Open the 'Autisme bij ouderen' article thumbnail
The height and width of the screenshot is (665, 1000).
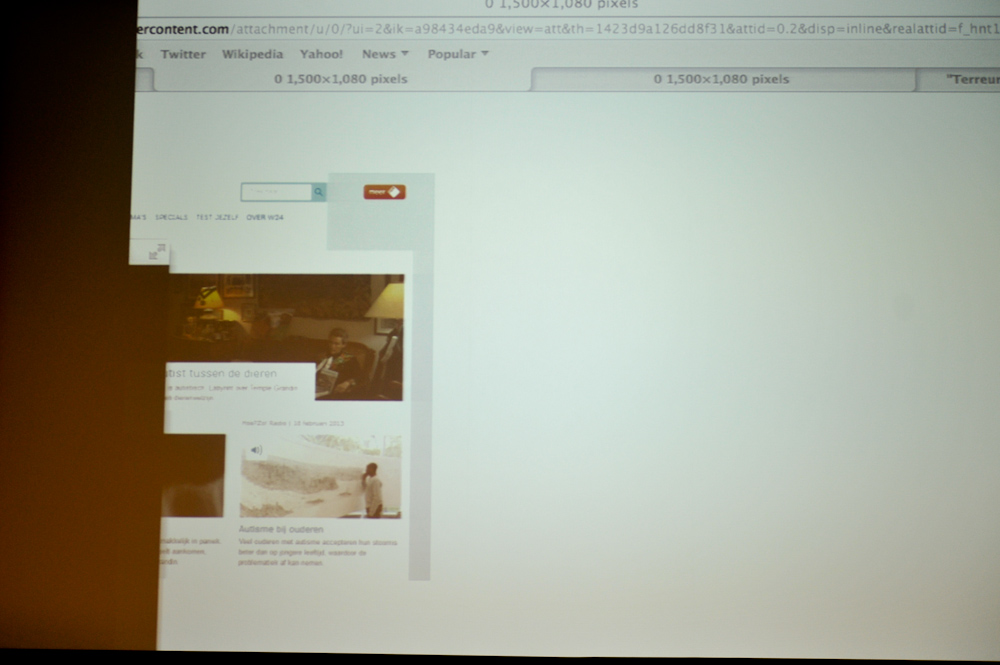pyautogui.click(x=320, y=476)
